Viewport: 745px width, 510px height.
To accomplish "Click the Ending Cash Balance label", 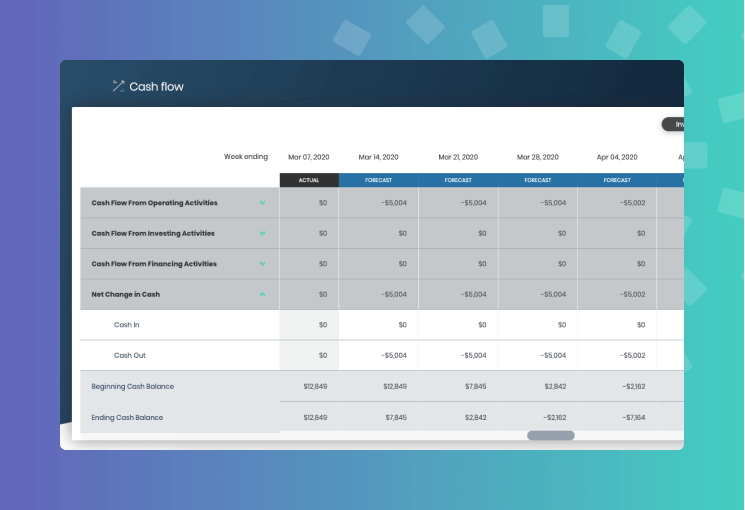I will [x=127, y=417].
